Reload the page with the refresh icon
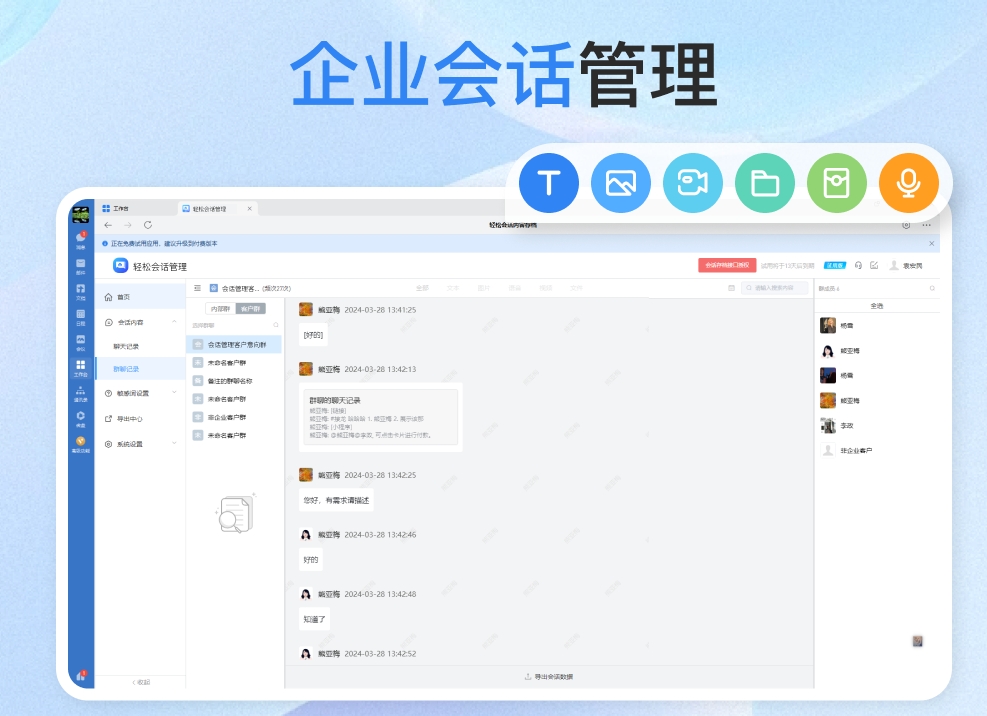The width and height of the screenshot is (987, 716). coord(148,225)
